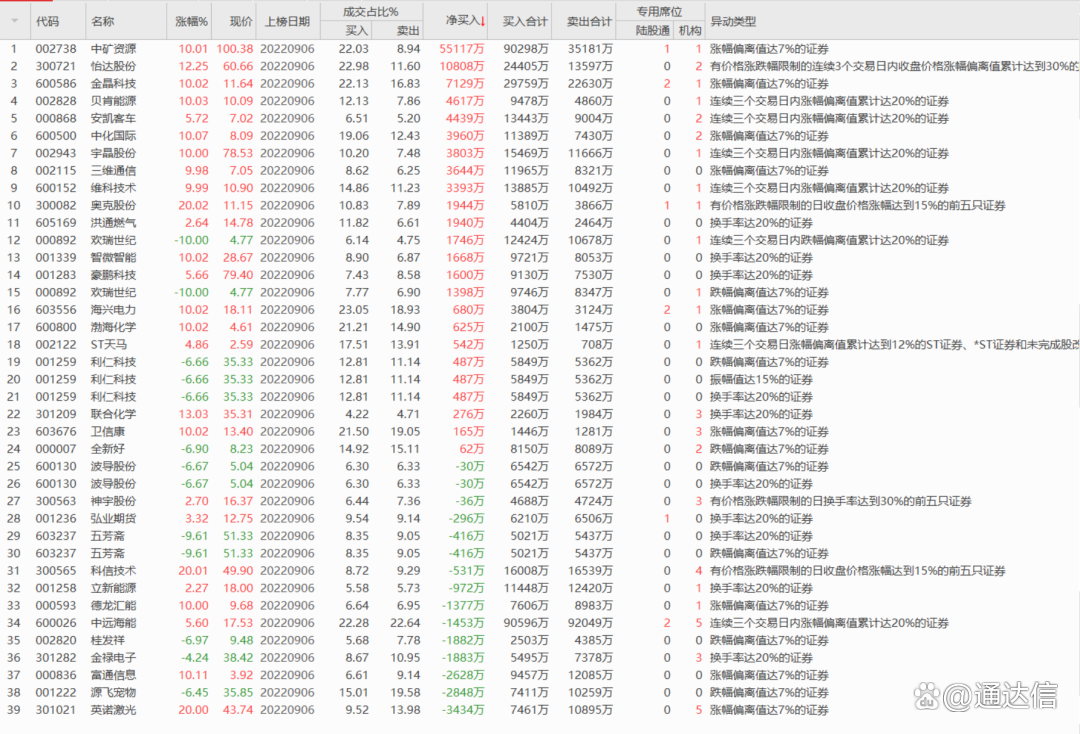Click the 金晶科技 stock name
Screen dimensions: 1080x734
(x=113, y=83)
